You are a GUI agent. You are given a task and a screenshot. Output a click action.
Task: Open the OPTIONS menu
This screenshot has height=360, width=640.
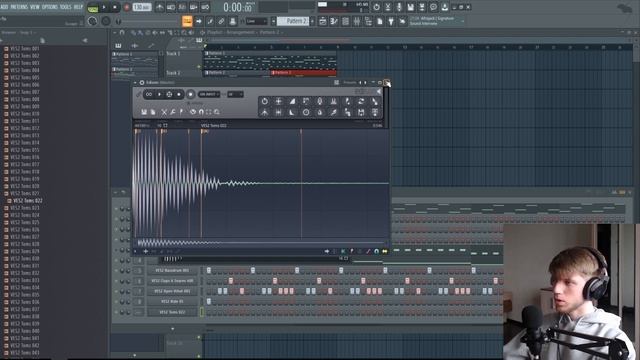click(x=50, y=7)
